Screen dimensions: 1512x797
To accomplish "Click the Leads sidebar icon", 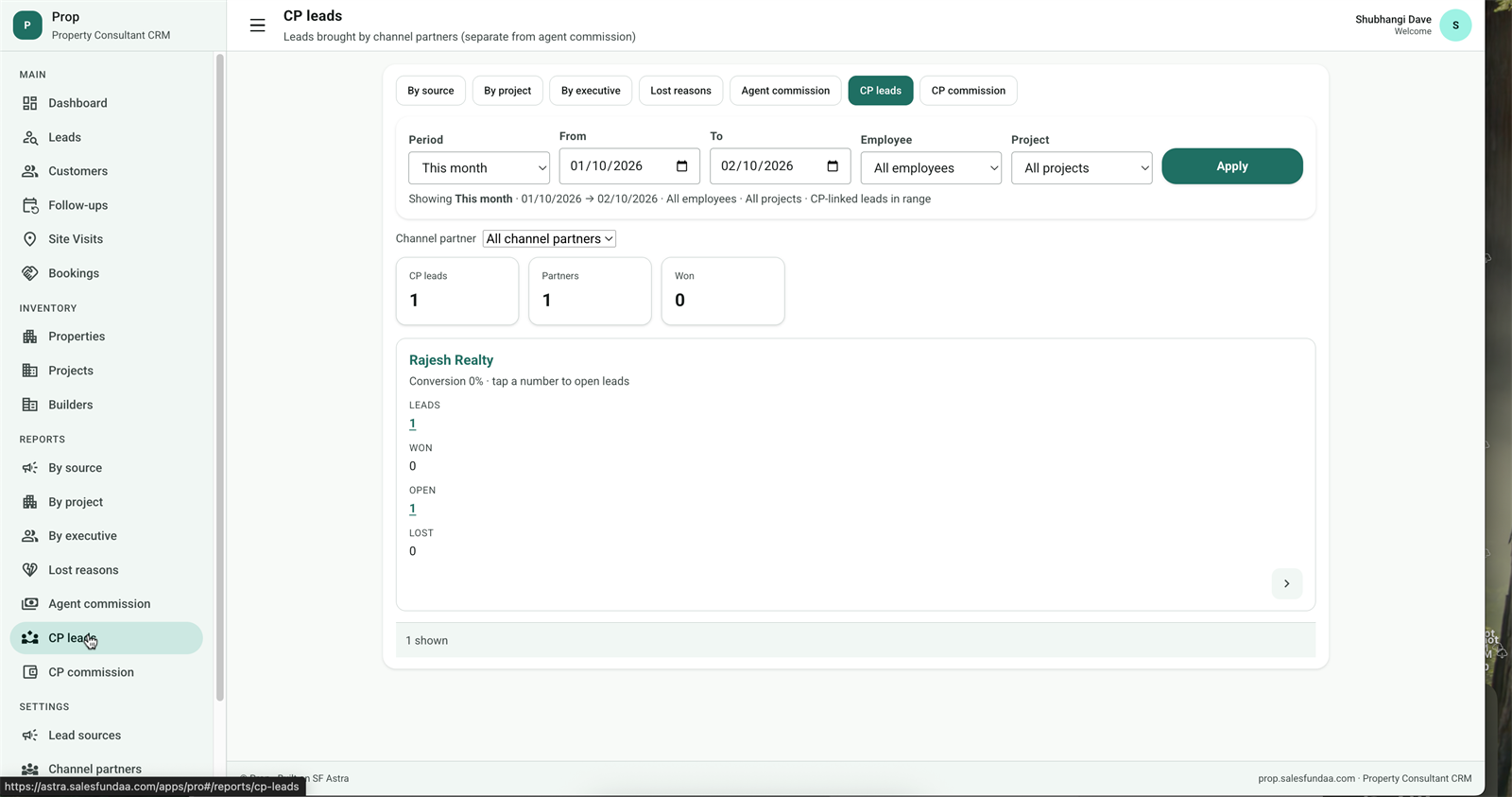I will tap(30, 137).
